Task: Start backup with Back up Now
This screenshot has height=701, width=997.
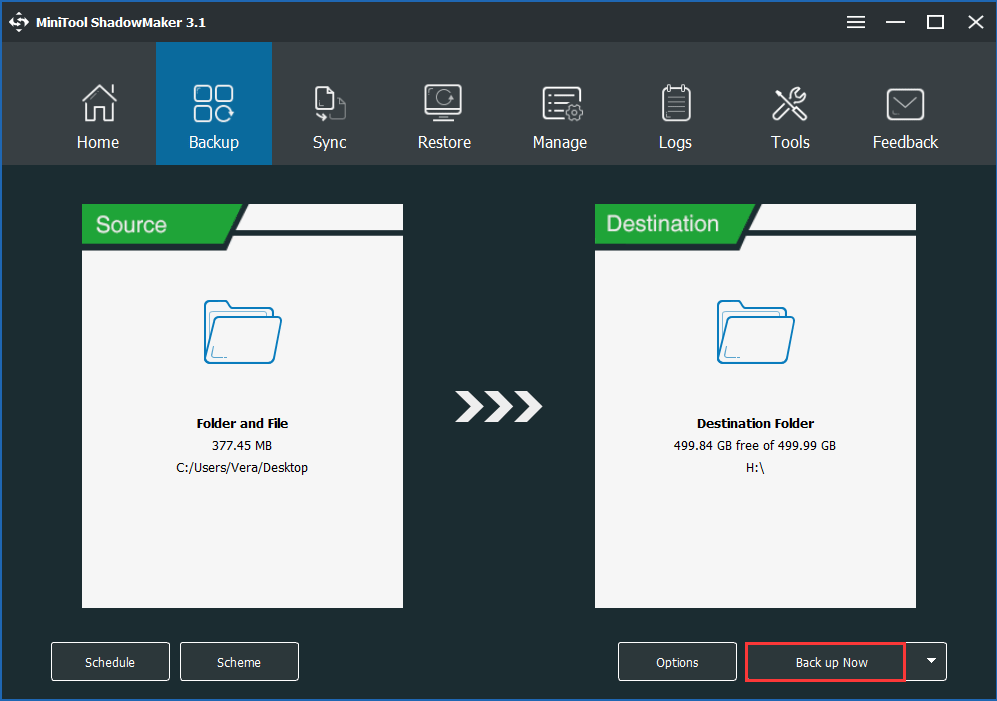Action: pos(824,661)
